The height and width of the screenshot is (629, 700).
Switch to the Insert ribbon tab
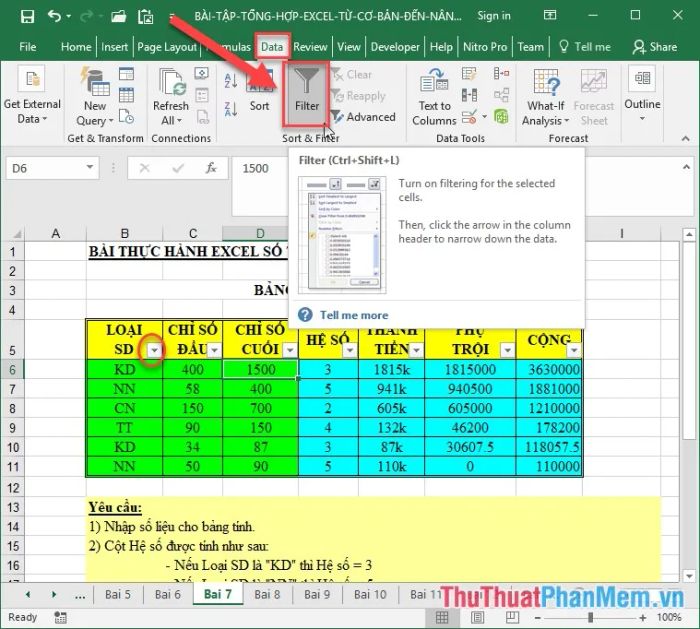pos(114,47)
